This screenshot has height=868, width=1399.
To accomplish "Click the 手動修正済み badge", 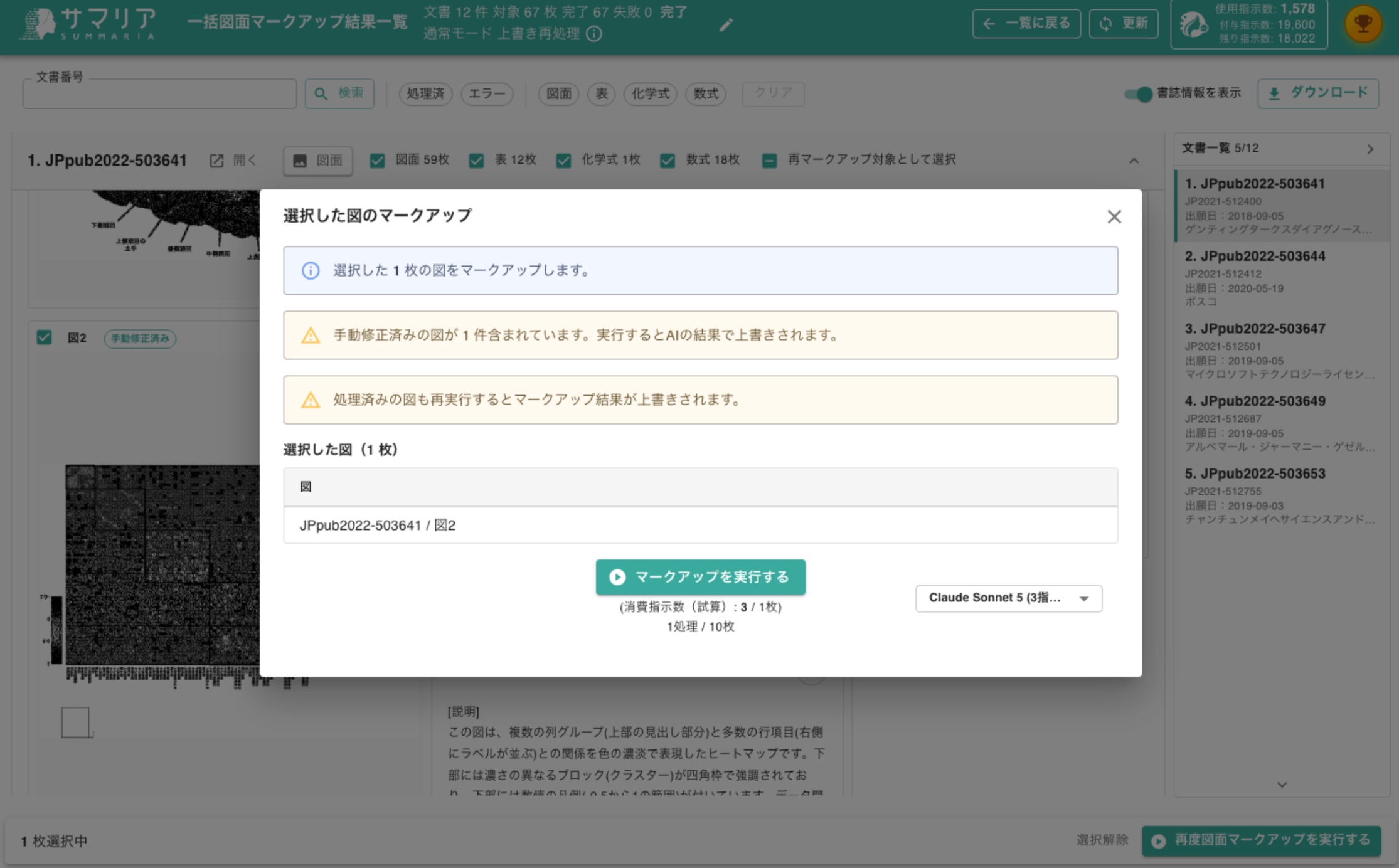I will click(x=140, y=338).
